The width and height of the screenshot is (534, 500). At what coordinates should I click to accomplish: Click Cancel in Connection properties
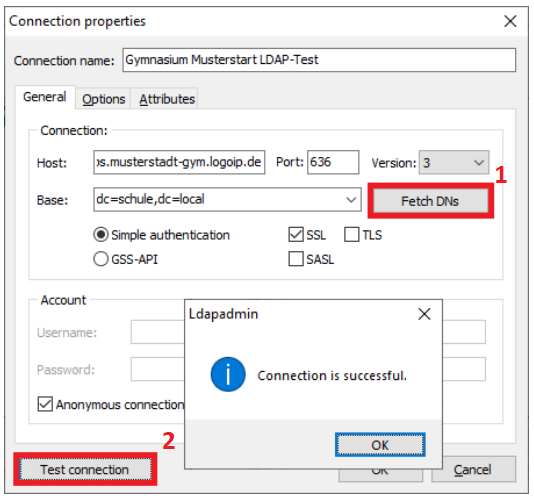[473, 470]
